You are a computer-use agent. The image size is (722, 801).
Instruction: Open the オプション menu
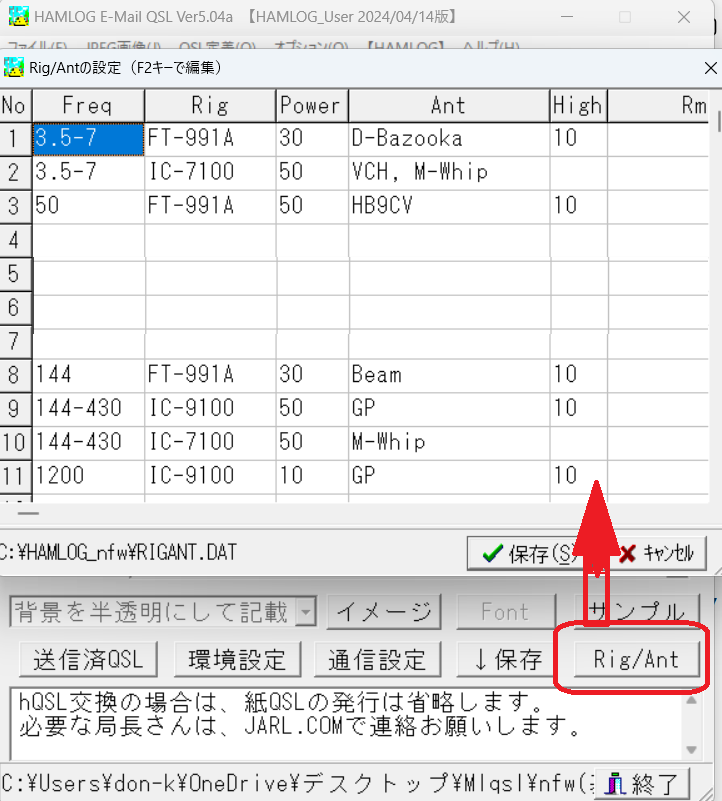point(310,47)
